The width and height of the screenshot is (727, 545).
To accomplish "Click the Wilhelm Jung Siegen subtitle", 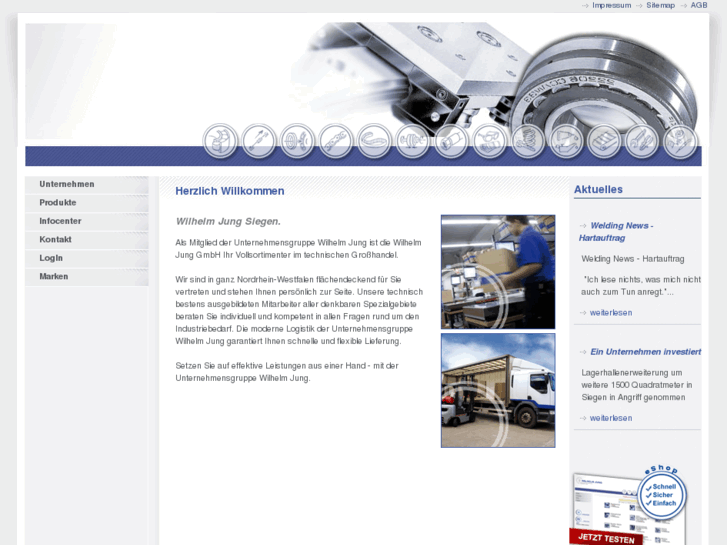I will coord(228,222).
